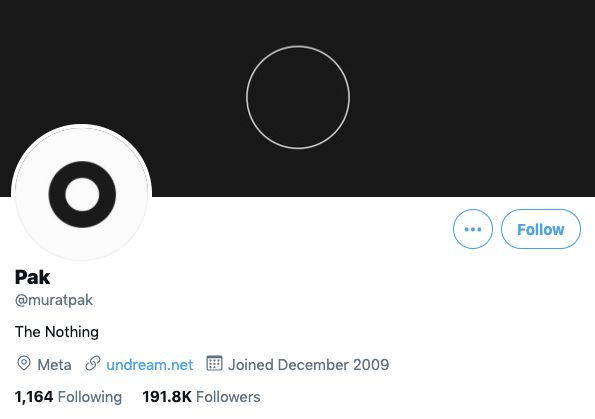Screen dimensions: 595x419
Task: Click the word Followers next to 191.8K
Action: click(x=228, y=397)
